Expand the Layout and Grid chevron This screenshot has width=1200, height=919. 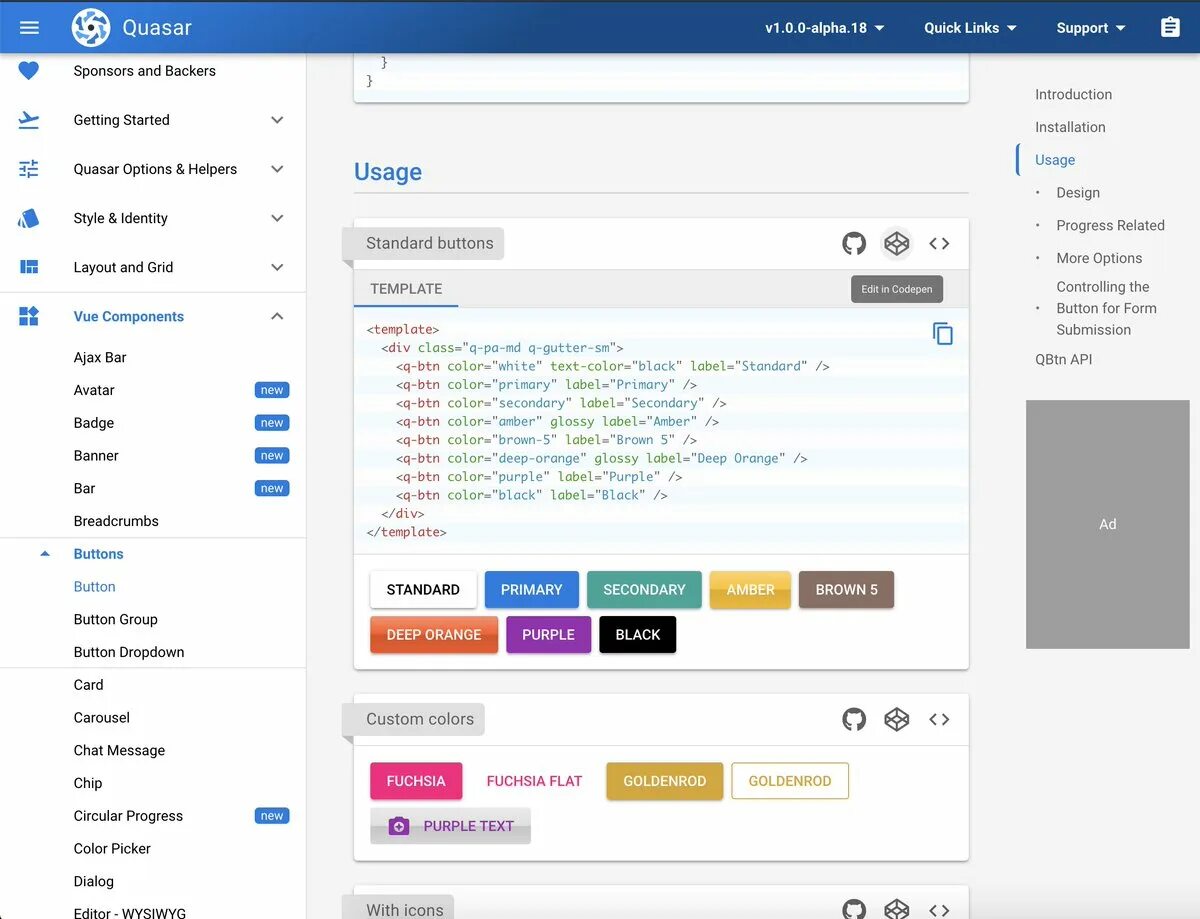pyautogui.click(x=278, y=267)
